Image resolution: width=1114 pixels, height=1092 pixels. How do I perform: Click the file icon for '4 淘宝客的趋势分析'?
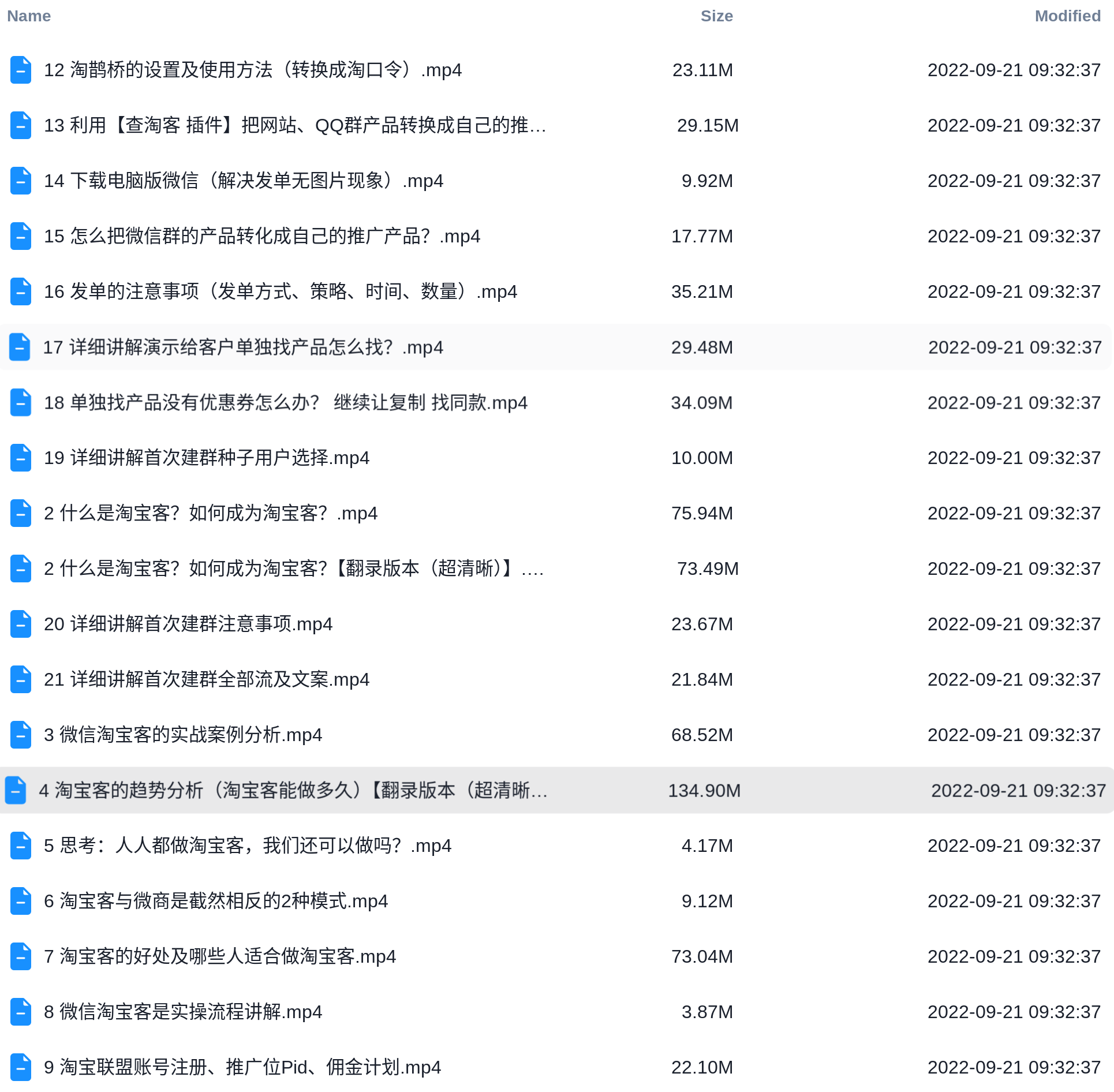click(16, 790)
